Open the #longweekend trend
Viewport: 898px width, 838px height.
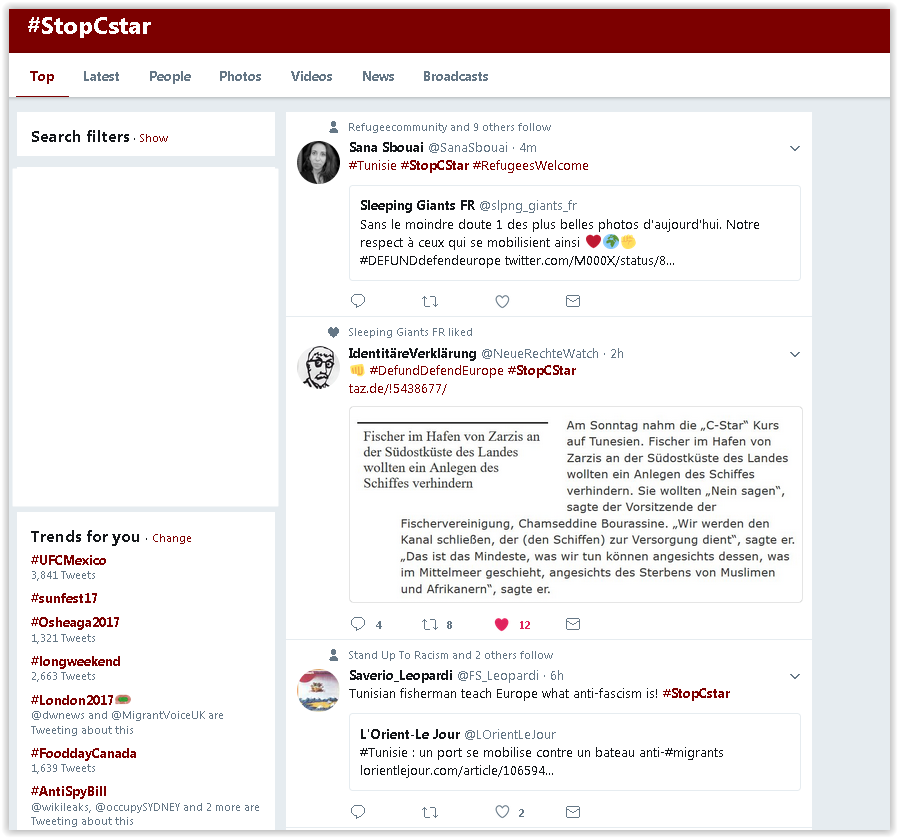(76, 661)
